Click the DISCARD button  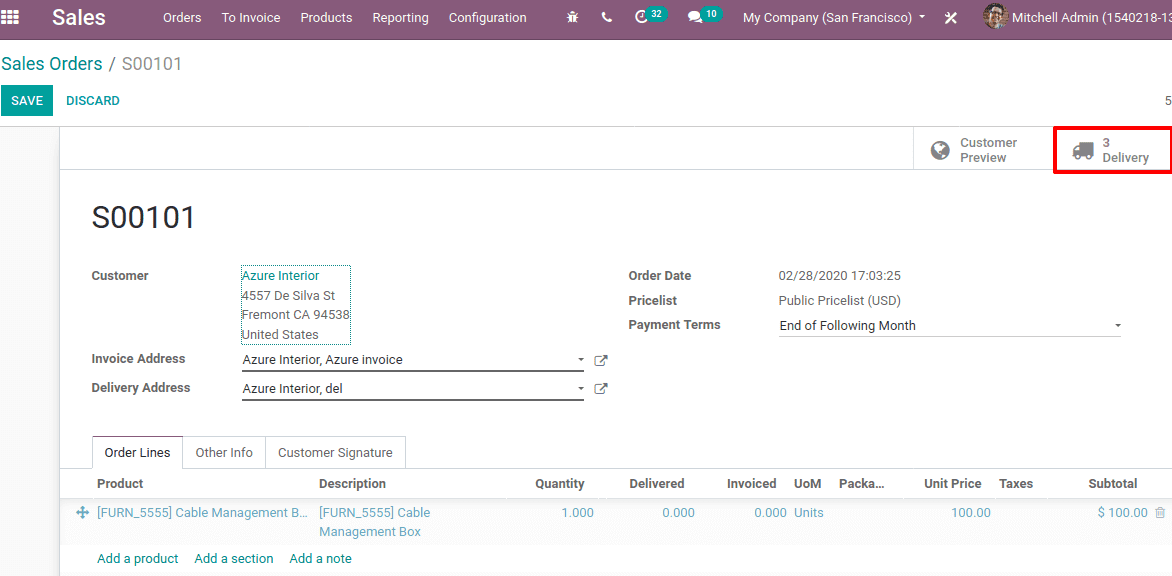tap(93, 101)
